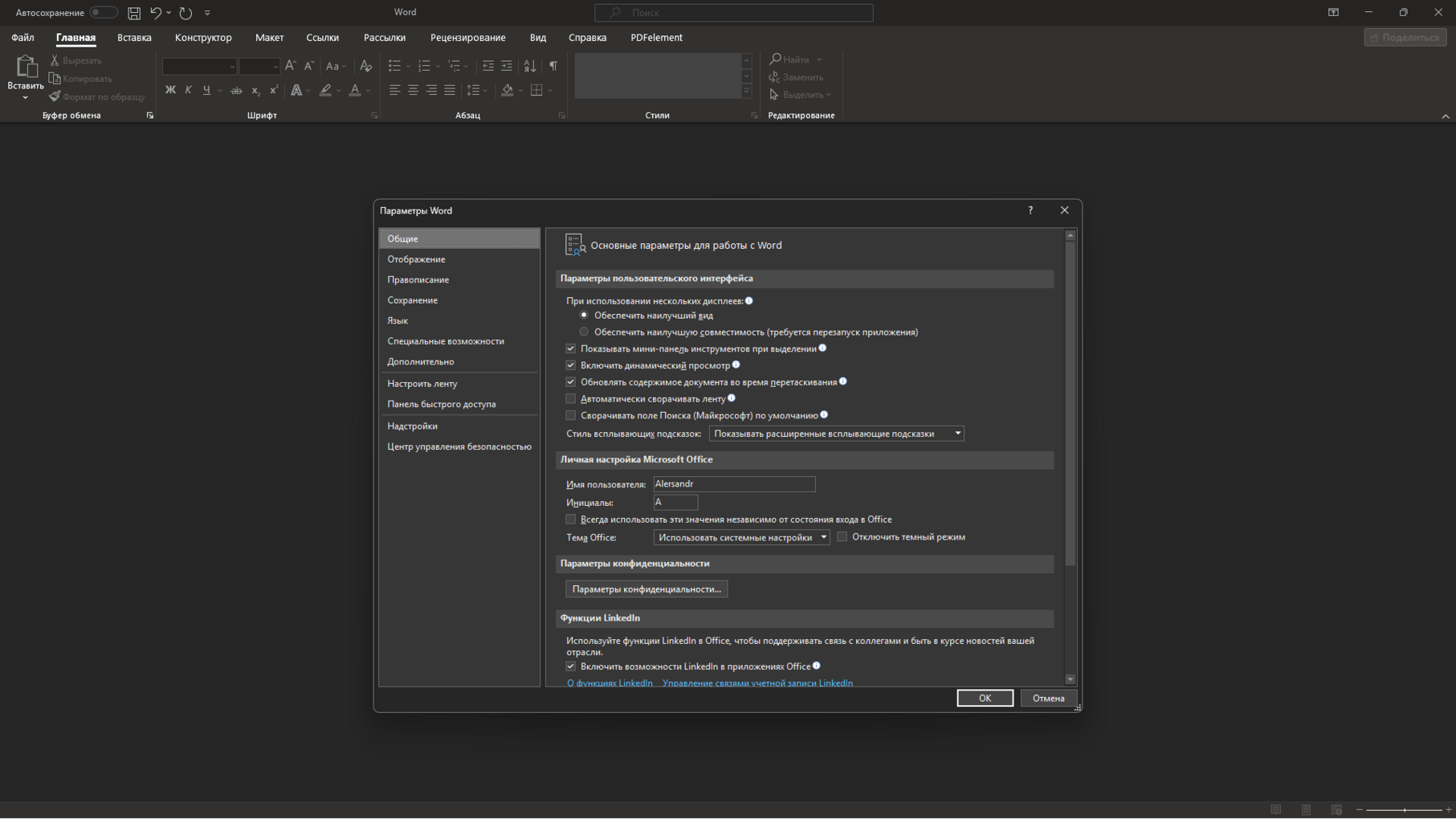This screenshot has width=1456, height=819.
Task: Click the user name input field
Action: pyautogui.click(x=734, y=484)
